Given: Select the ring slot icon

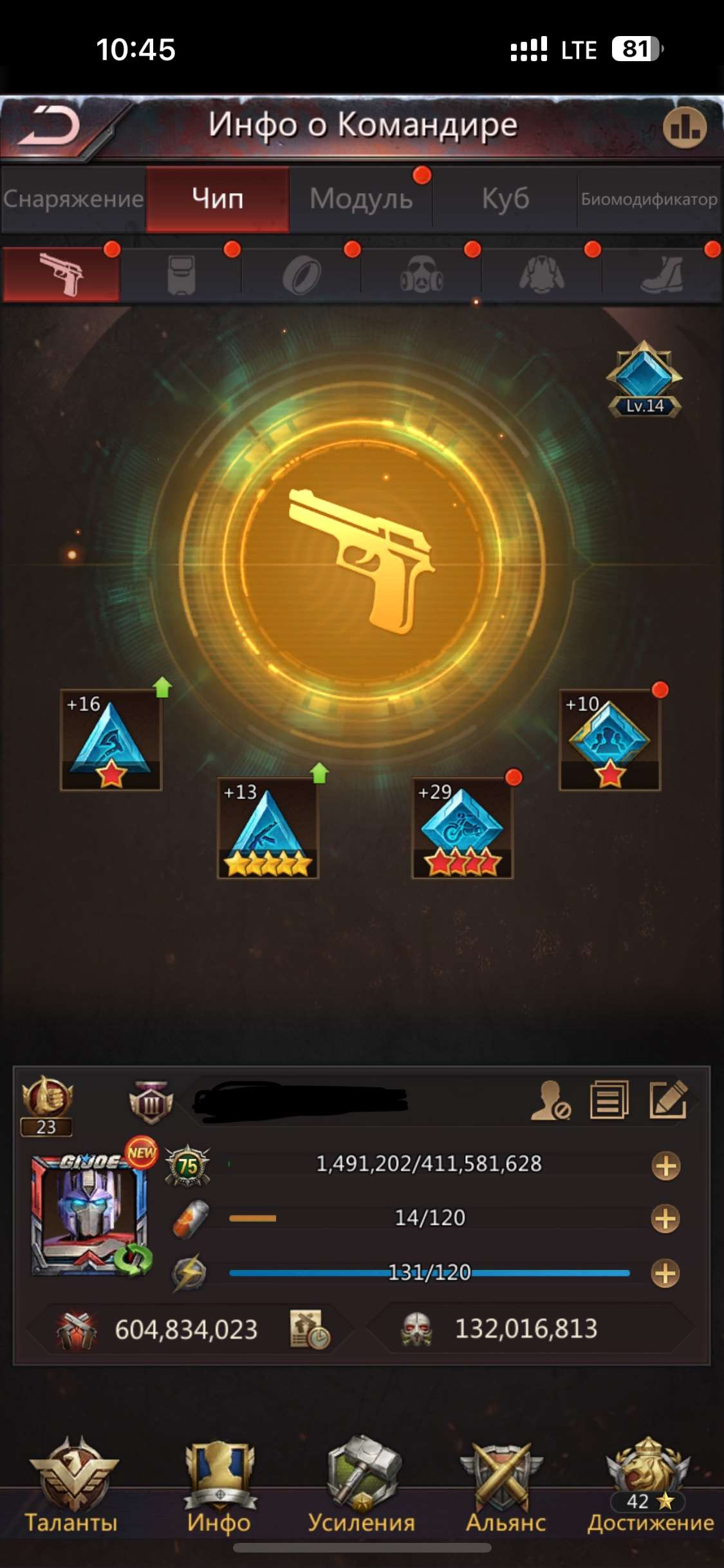Looking at the screenshot, I should [301, 275].
